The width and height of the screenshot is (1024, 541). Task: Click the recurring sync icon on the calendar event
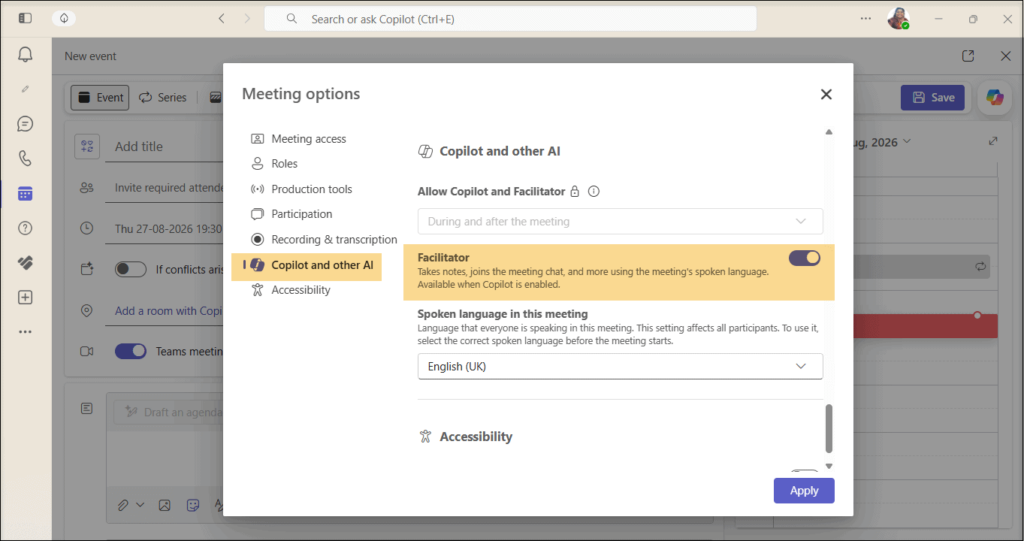click(980, 267)
